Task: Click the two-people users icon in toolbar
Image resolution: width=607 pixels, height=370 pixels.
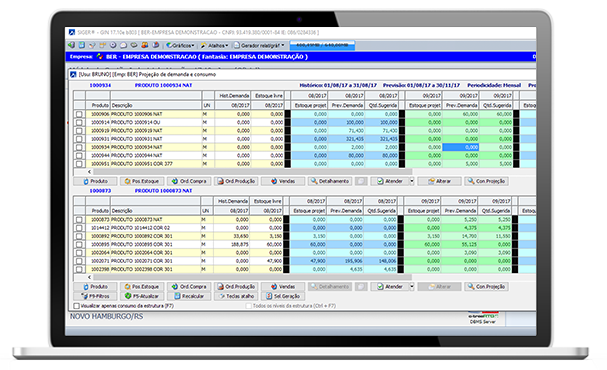Action: [x=144, y=45]
